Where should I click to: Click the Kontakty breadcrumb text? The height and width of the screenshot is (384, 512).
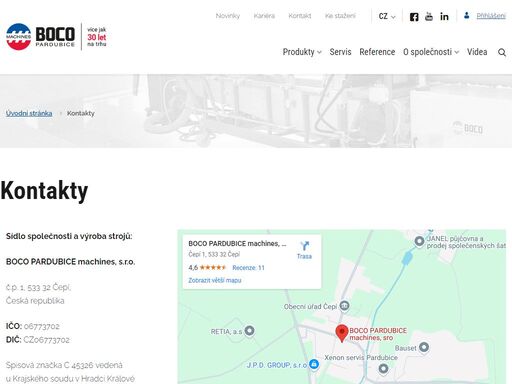pos(81,113)
